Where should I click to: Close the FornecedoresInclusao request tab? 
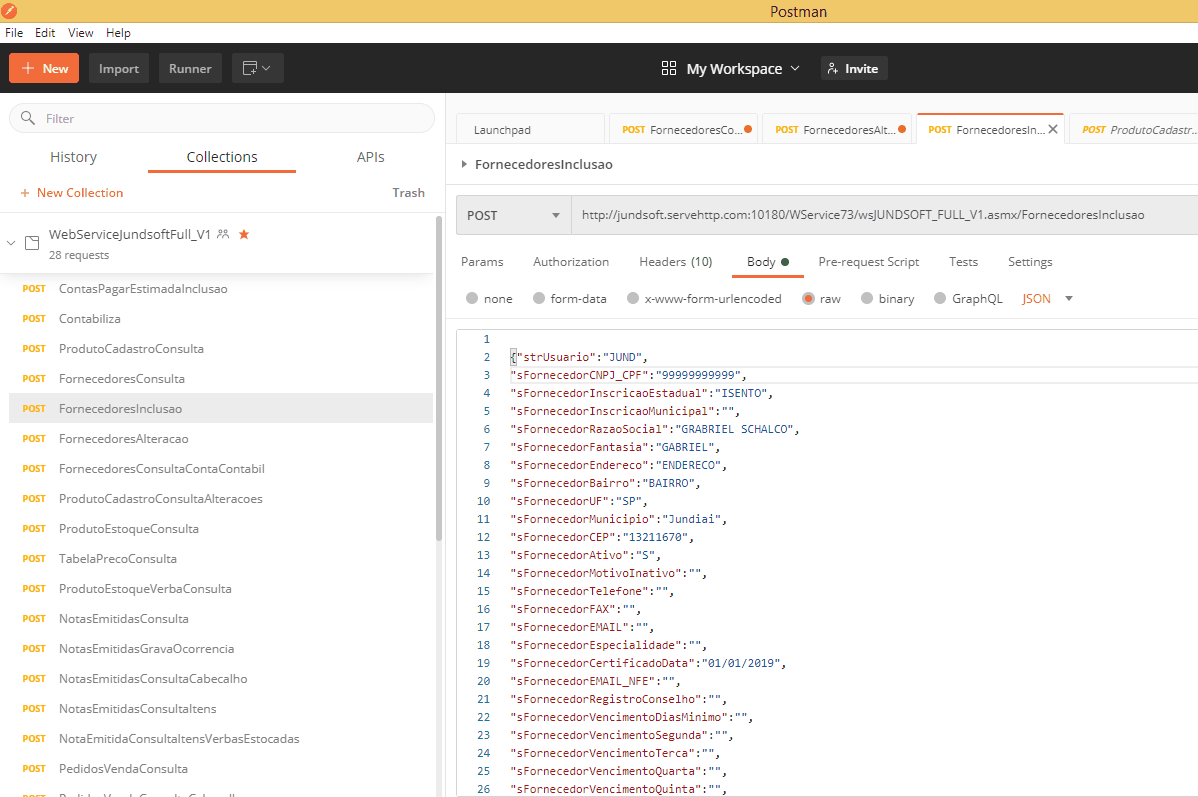coord(1053,129)
